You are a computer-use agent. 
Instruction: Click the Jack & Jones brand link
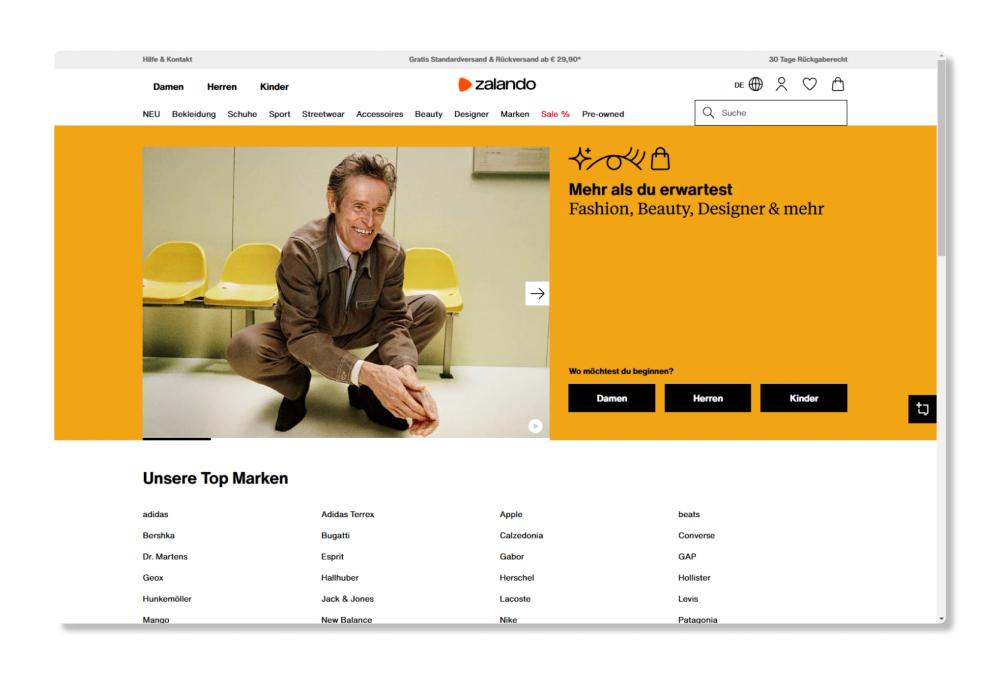coord(348,598)
